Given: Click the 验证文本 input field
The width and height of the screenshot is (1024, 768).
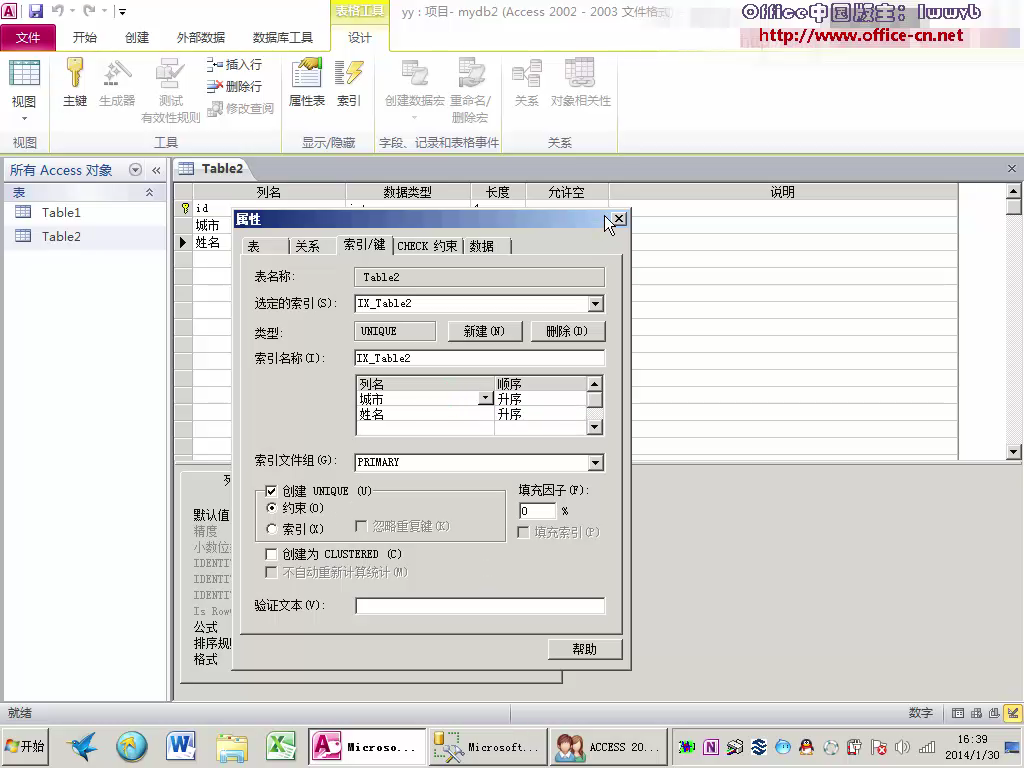Looking at the screenshot, I should pos(480,605).
